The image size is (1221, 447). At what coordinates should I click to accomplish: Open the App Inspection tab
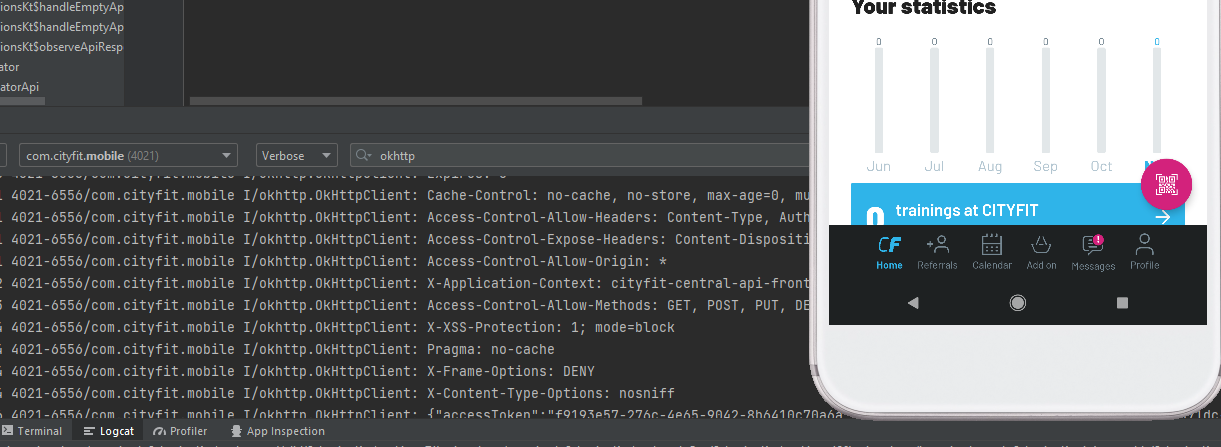277,431
